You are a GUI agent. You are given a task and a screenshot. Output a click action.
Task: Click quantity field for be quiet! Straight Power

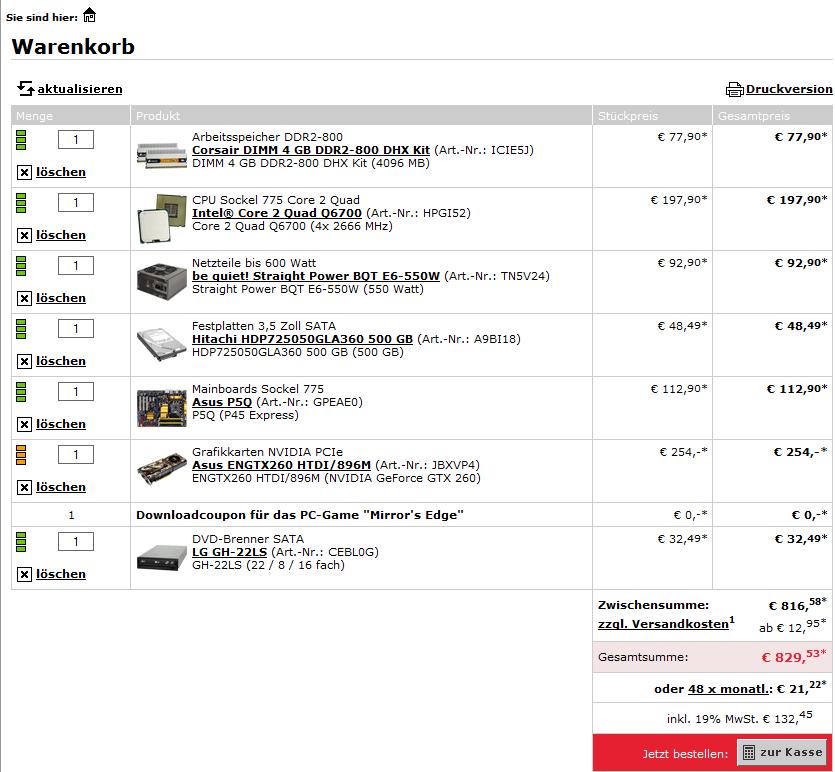click(x=76, y=265)
